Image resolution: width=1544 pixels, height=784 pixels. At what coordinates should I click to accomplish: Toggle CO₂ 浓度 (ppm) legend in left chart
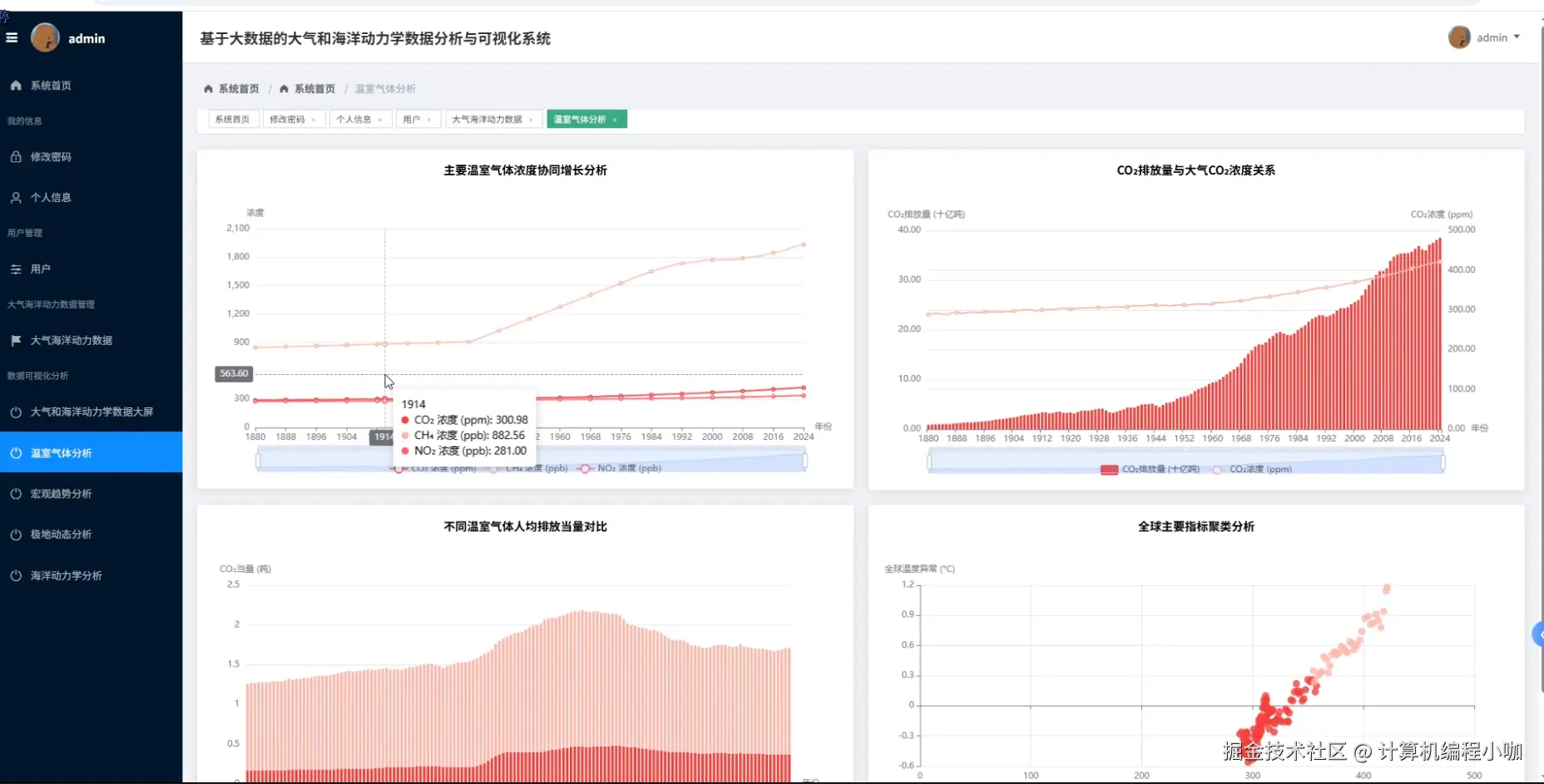[433, 469]
